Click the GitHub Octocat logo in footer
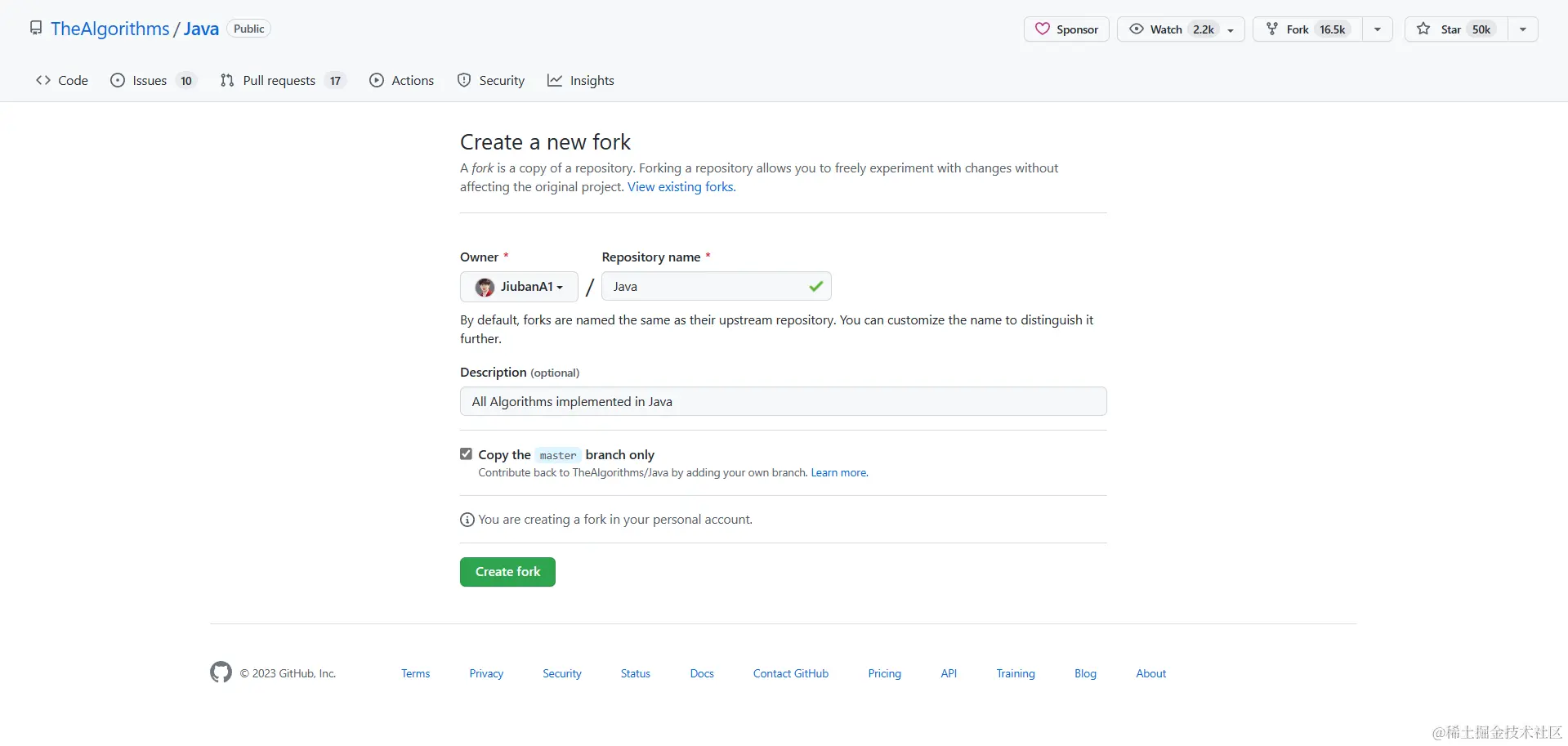 click(221, 672)
